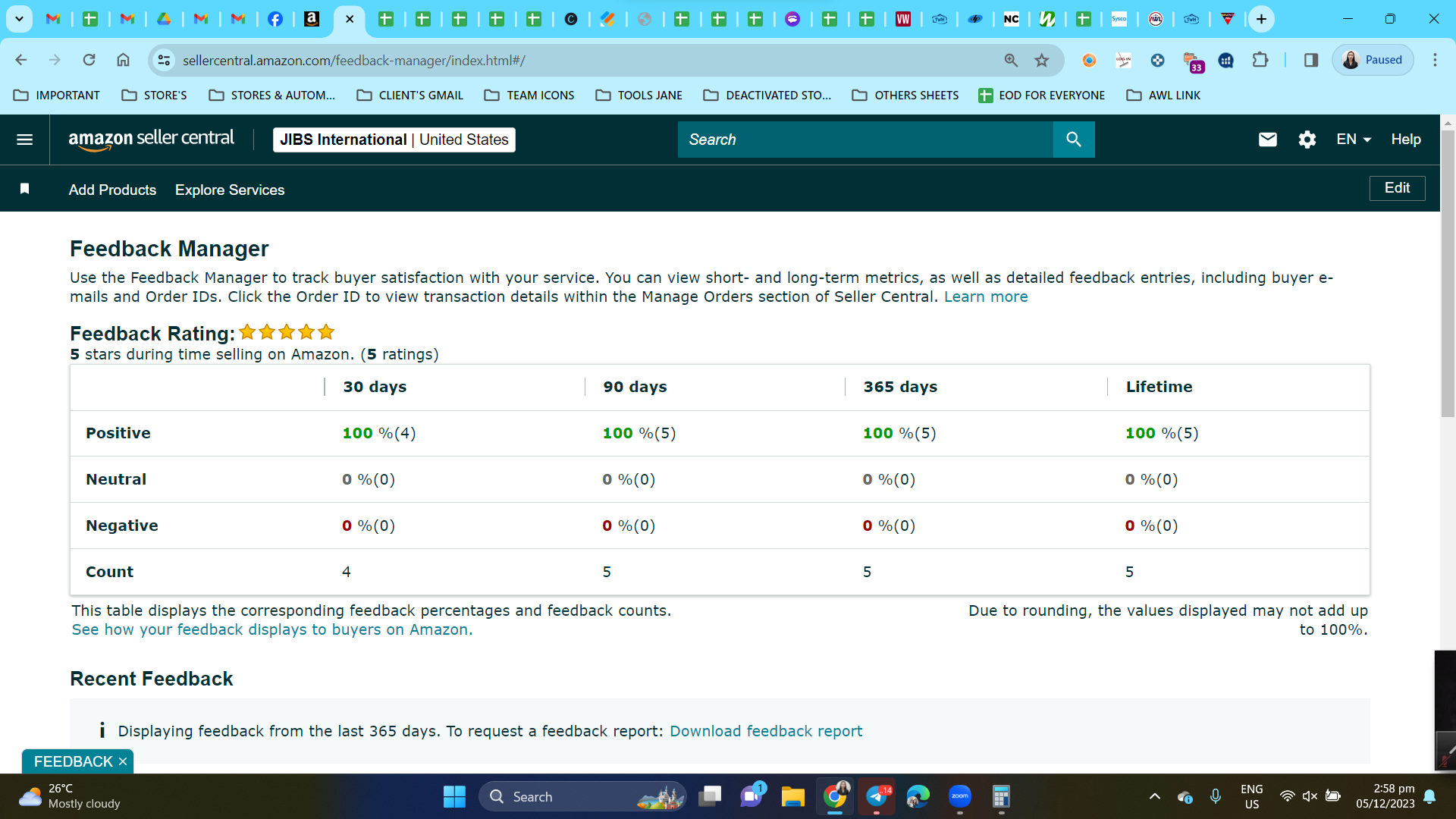Click the Feedback Rating five stars
The image size is (1456, 819).
287,332
